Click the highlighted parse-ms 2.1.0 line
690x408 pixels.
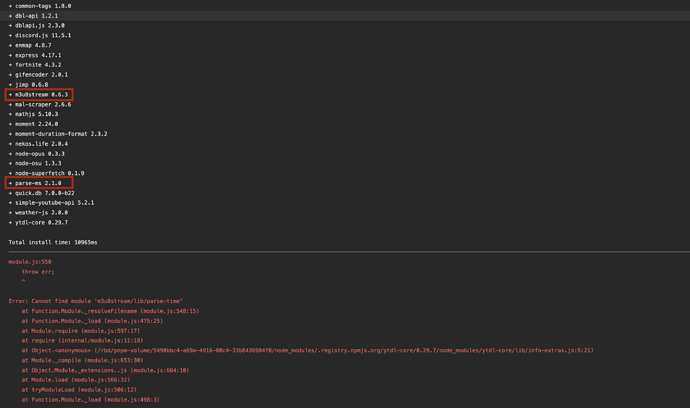[39, 183]
